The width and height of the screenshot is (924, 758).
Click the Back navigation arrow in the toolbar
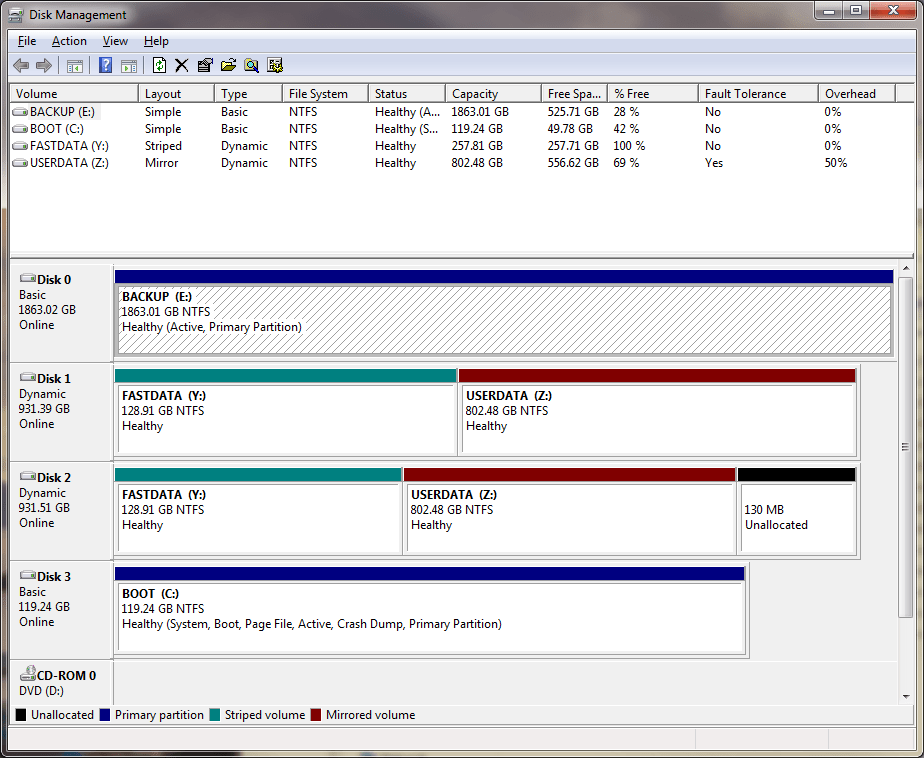(20, 65)
